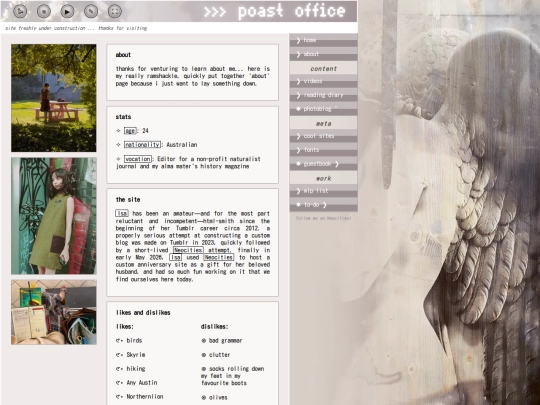Image resolution: width=540 pixels, height=405 pixels.
Task: Click 'clutter' in the dislikes list
Action: [x=219, y=355]
